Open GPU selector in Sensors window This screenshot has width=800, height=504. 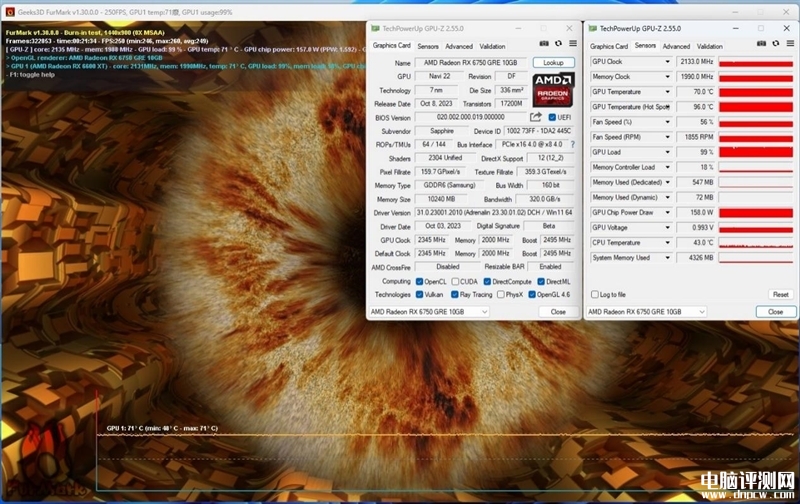coord(646,312)
